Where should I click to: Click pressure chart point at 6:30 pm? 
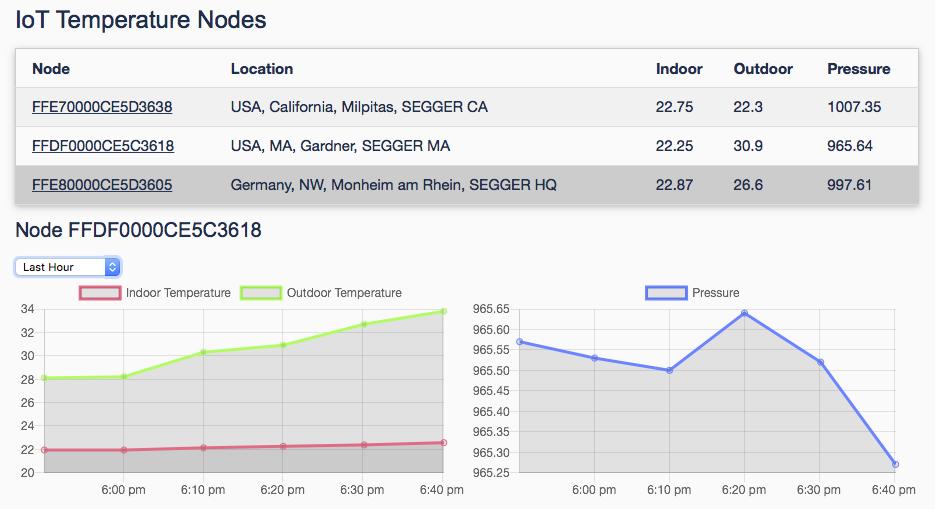[x=821, y=362]
